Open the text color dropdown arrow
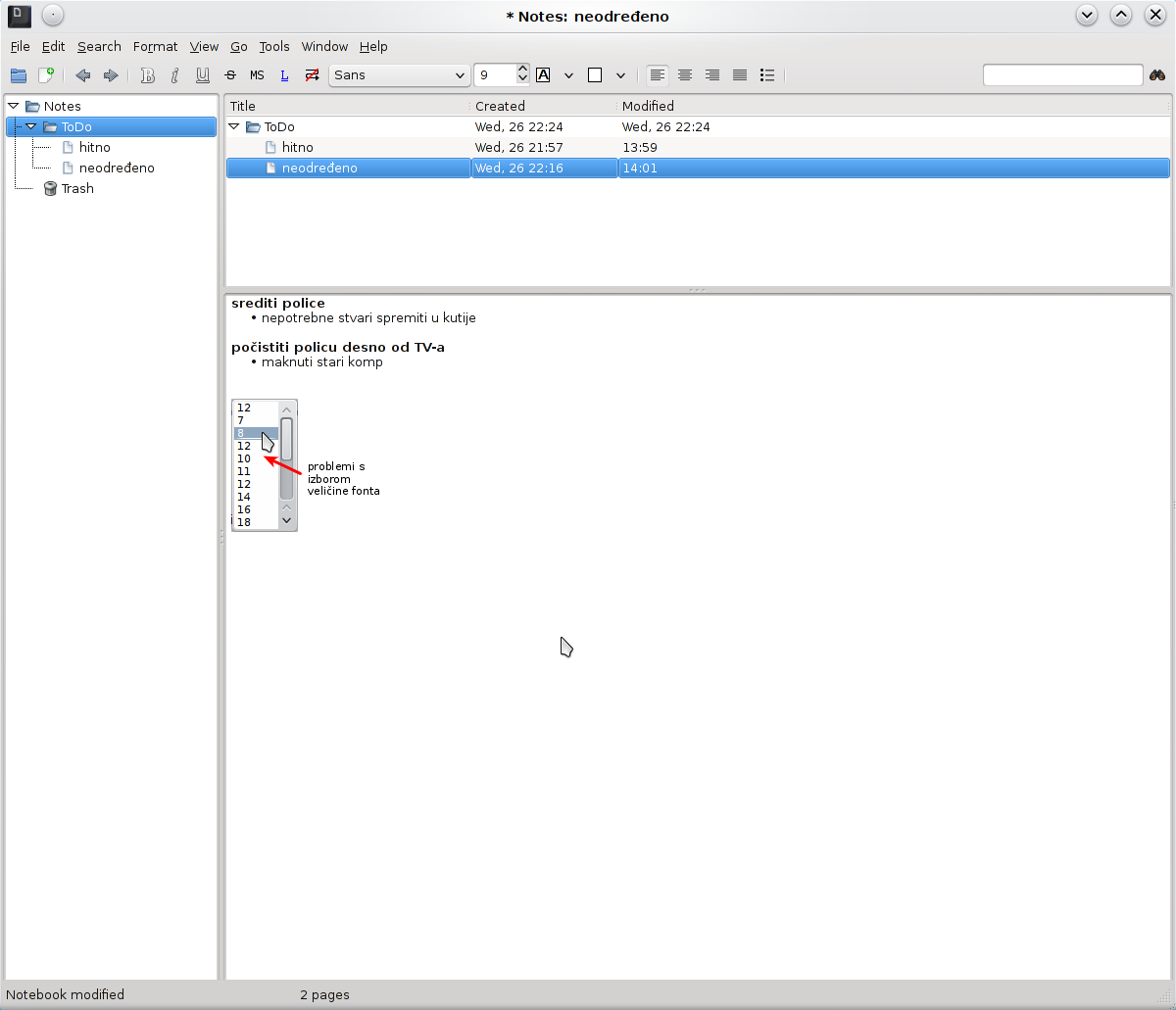 568,75
